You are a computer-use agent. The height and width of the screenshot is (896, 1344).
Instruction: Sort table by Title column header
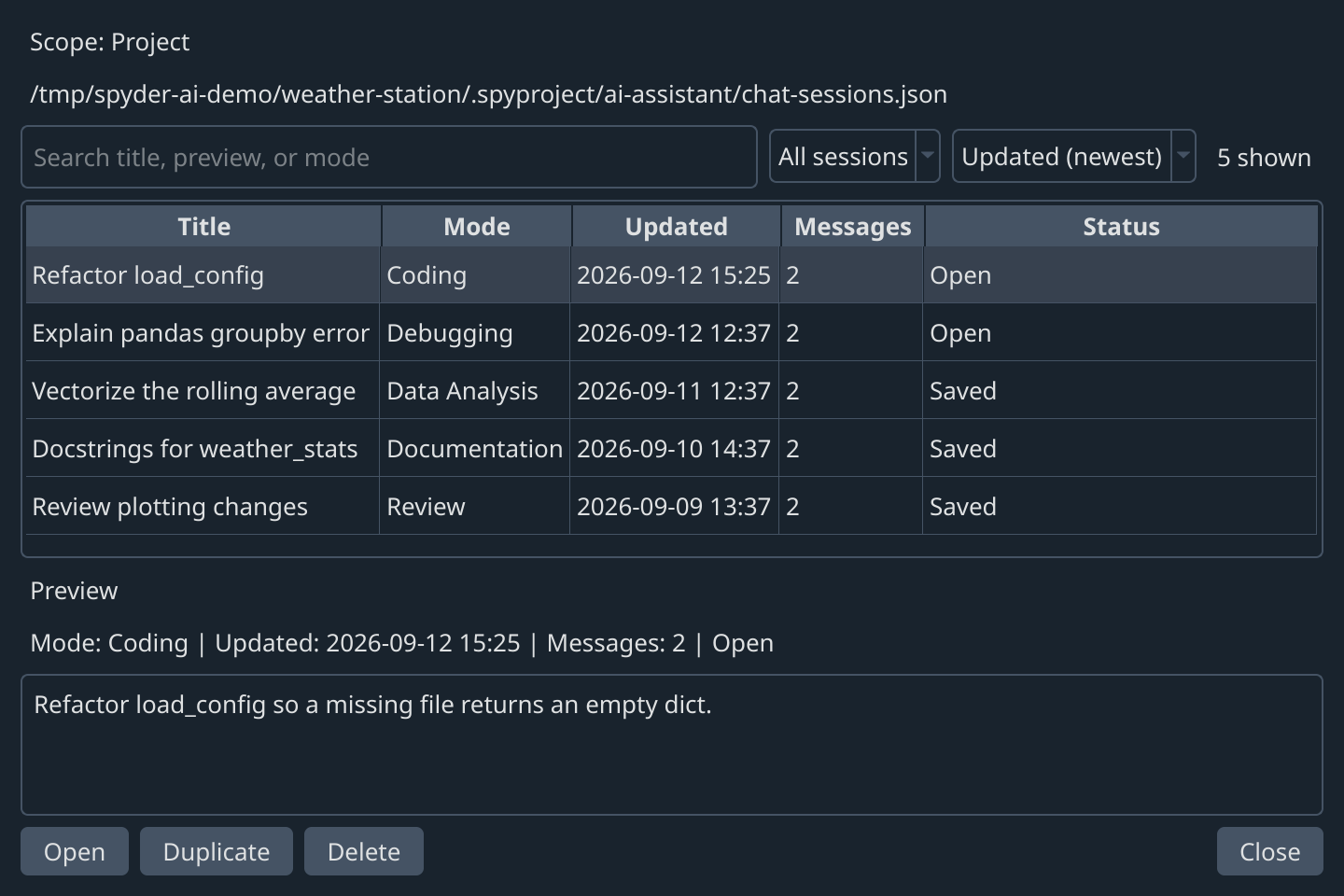(x=203, y=227)
